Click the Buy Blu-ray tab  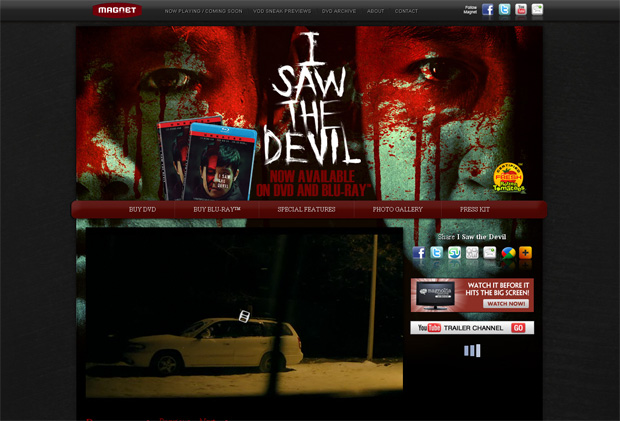pyautogui.click(x=217, y=209)
